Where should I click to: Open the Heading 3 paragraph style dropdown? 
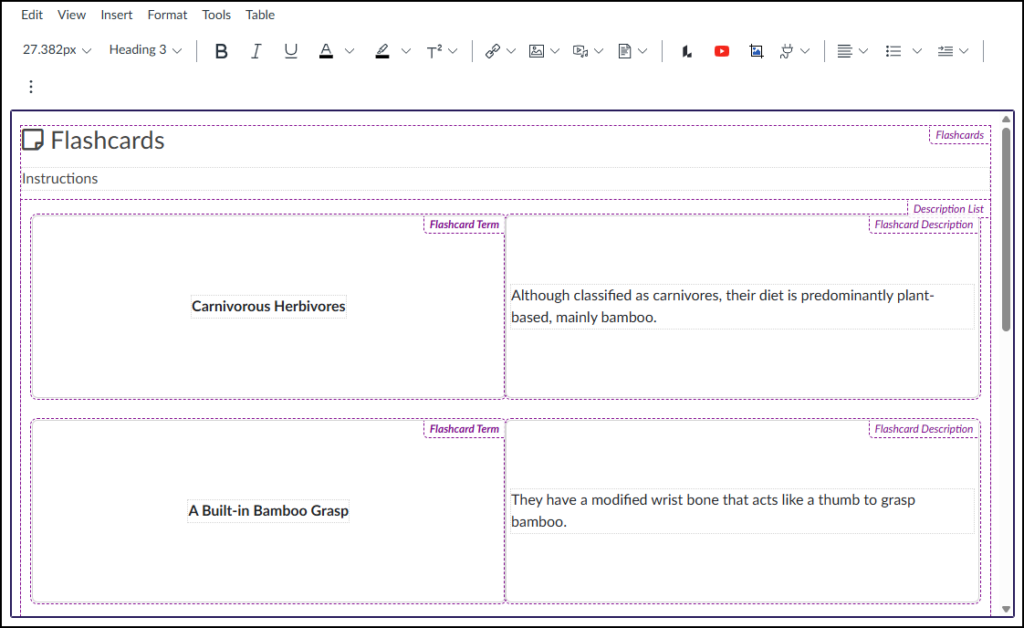pos(144,50)
